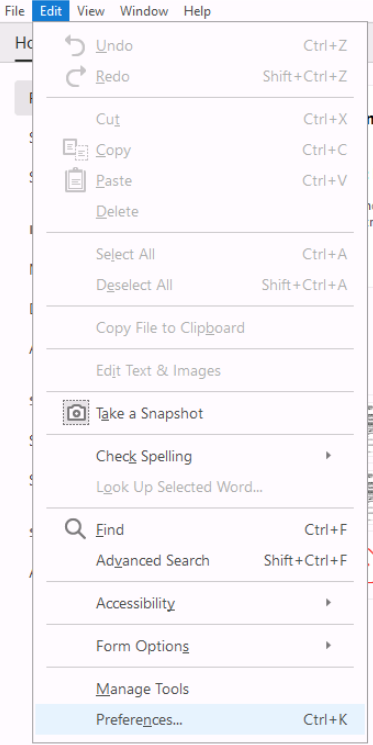
Task: Click the Paste clipboard icon
Action: tap(75, 181)
